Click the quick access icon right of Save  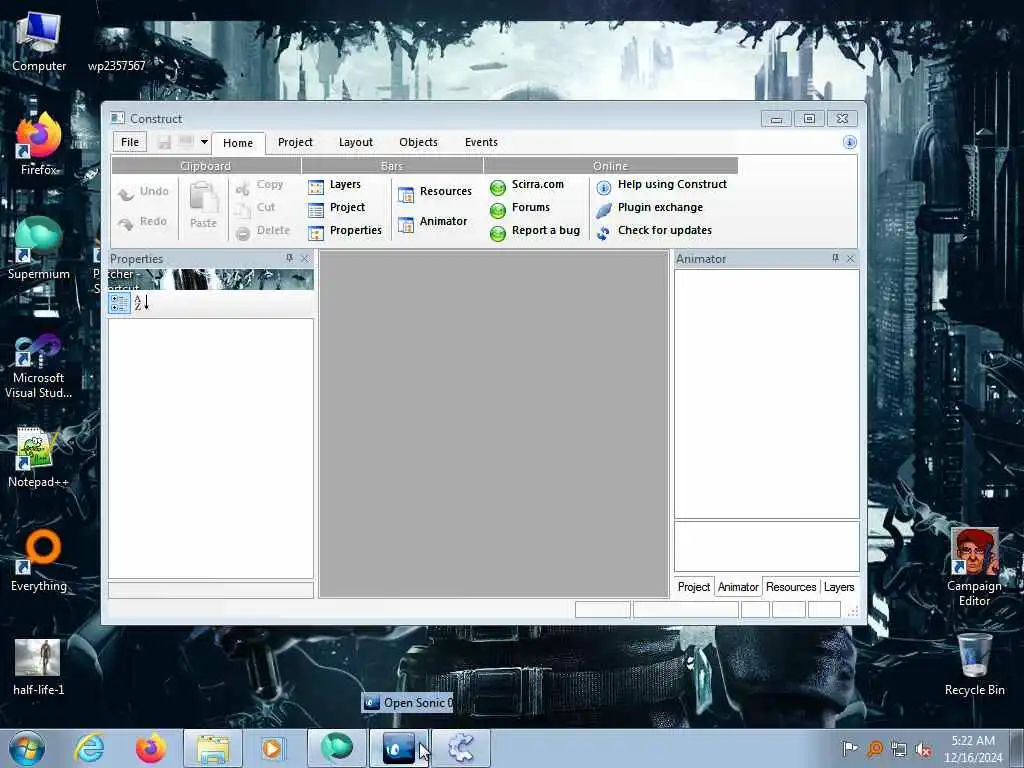coord(186,142)
